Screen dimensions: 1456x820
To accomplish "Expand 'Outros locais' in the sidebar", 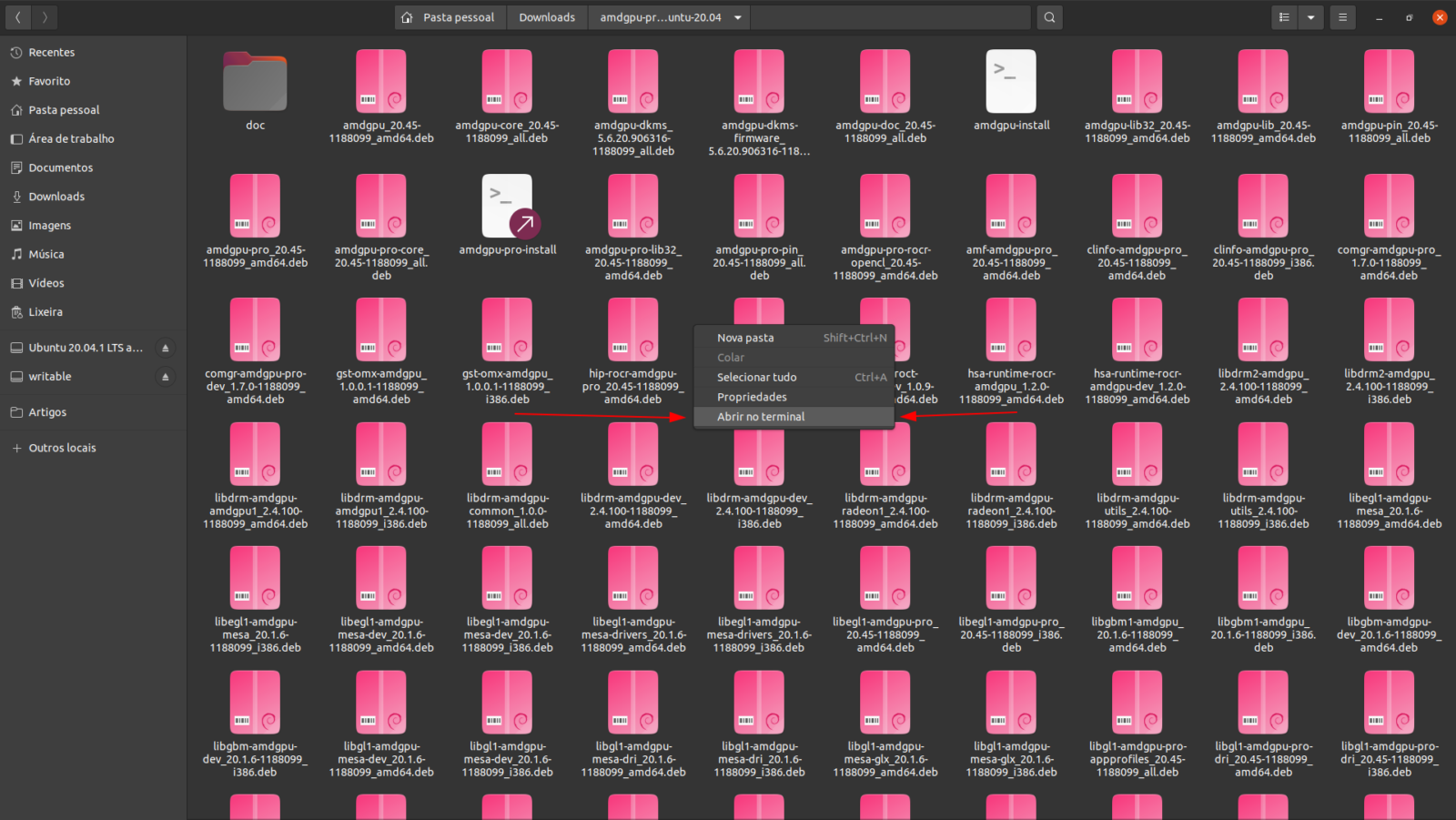I will [62, 448].
